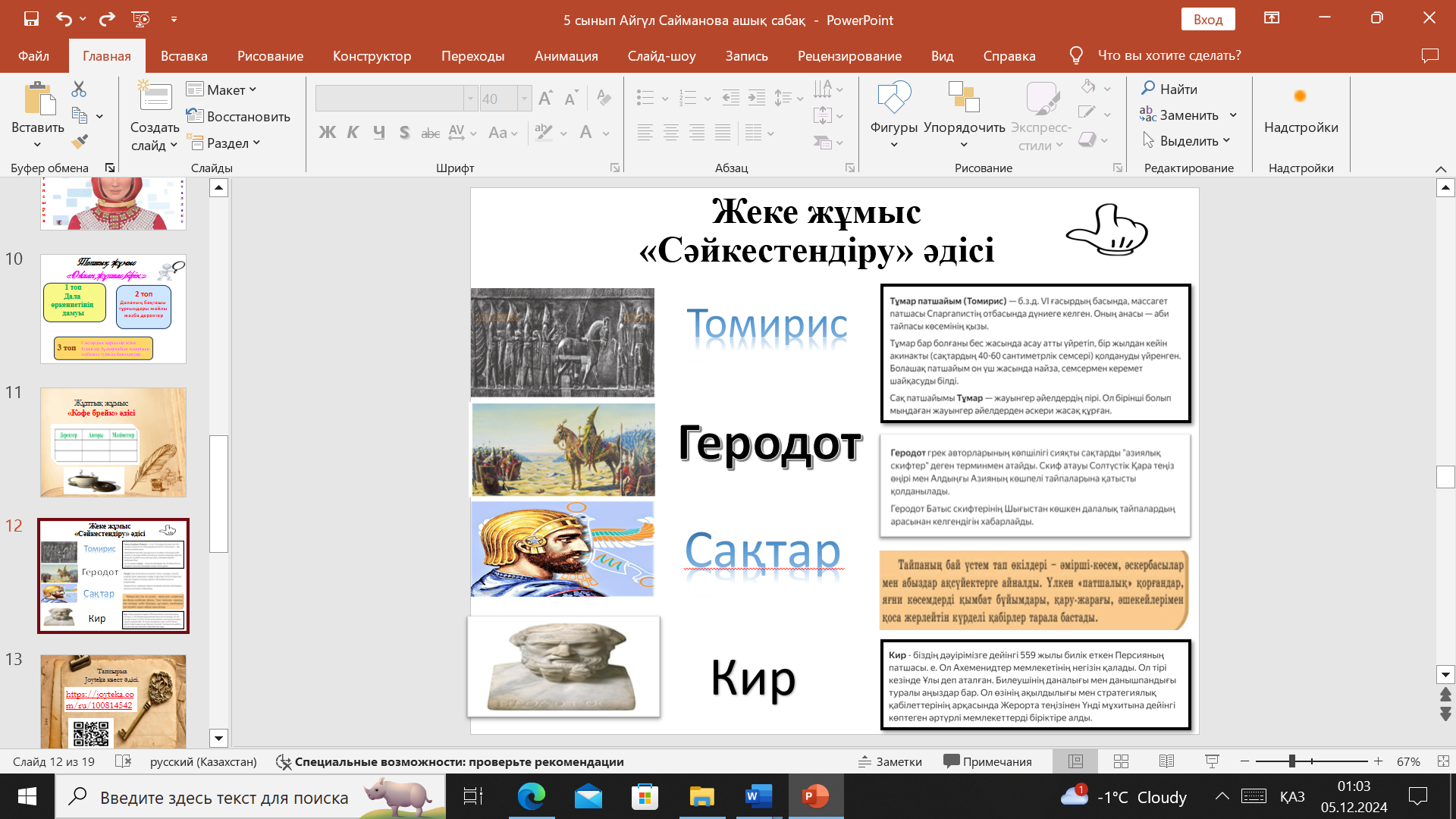Image resolution: width=1456 pixels, height=819 pixels.
Task: Toggle Italic (К) formatting
Action: tap(353, 133)
